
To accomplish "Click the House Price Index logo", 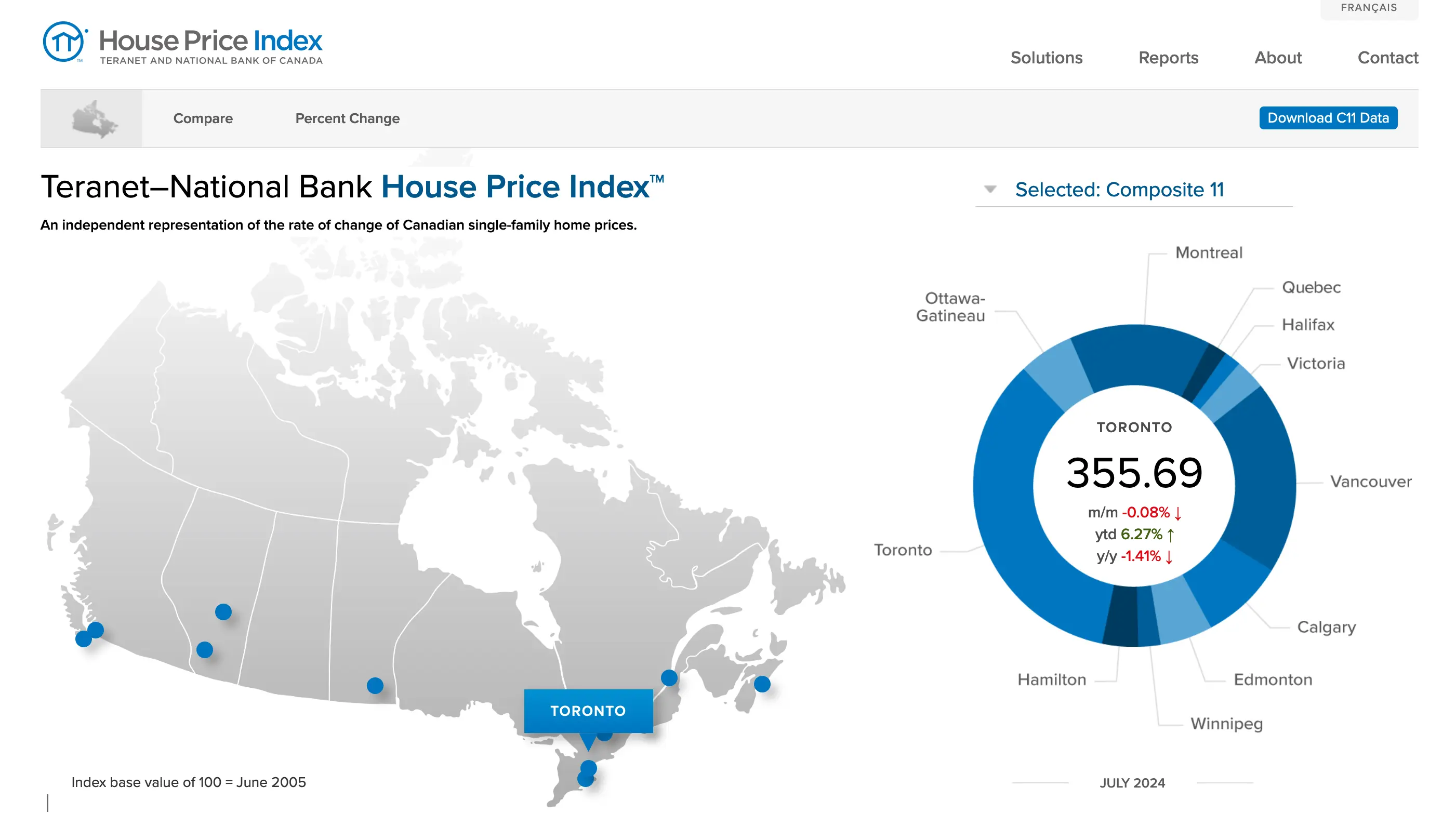I will point(182,42).
